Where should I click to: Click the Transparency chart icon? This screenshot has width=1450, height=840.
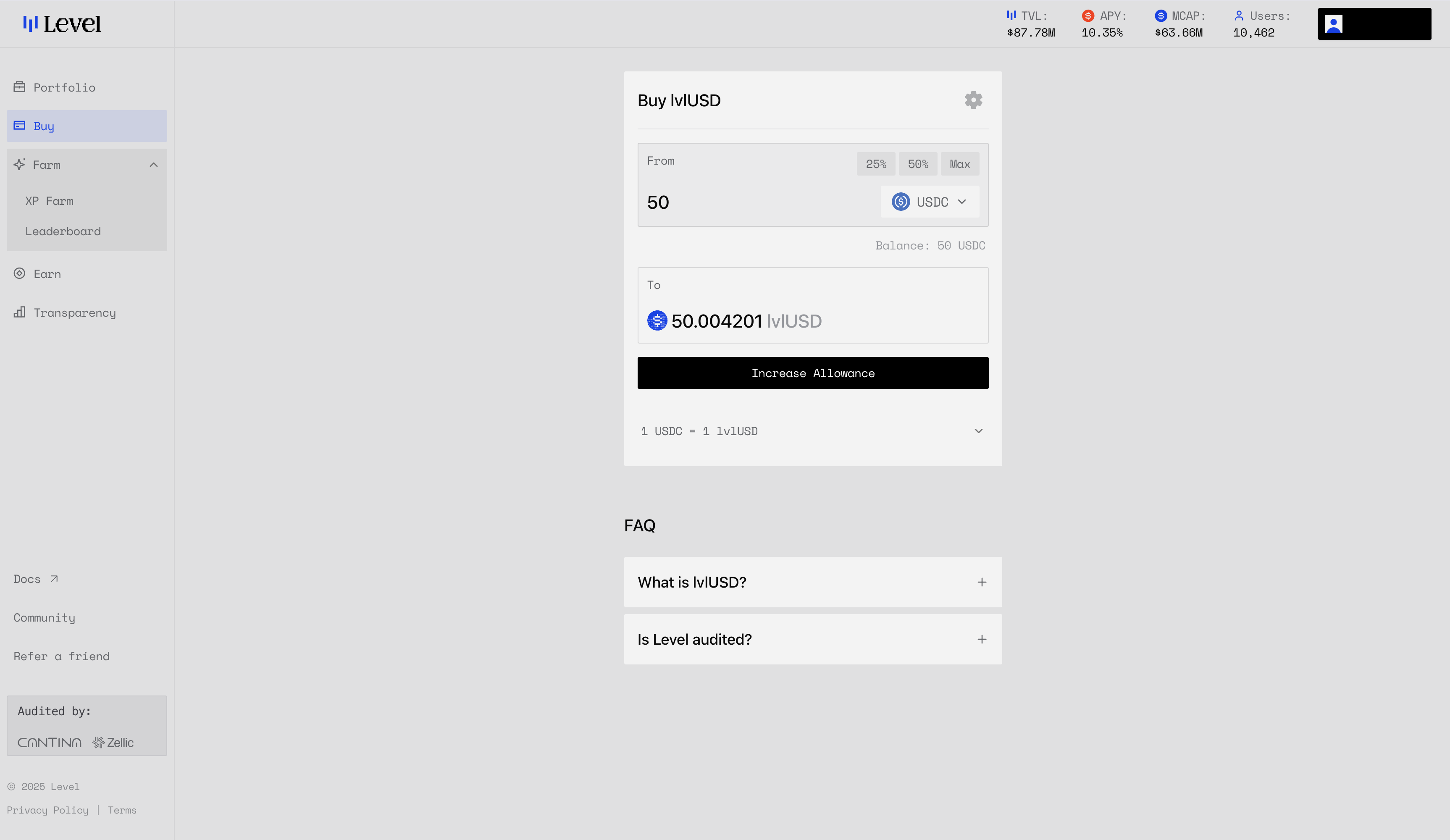[x=20, y=312]
